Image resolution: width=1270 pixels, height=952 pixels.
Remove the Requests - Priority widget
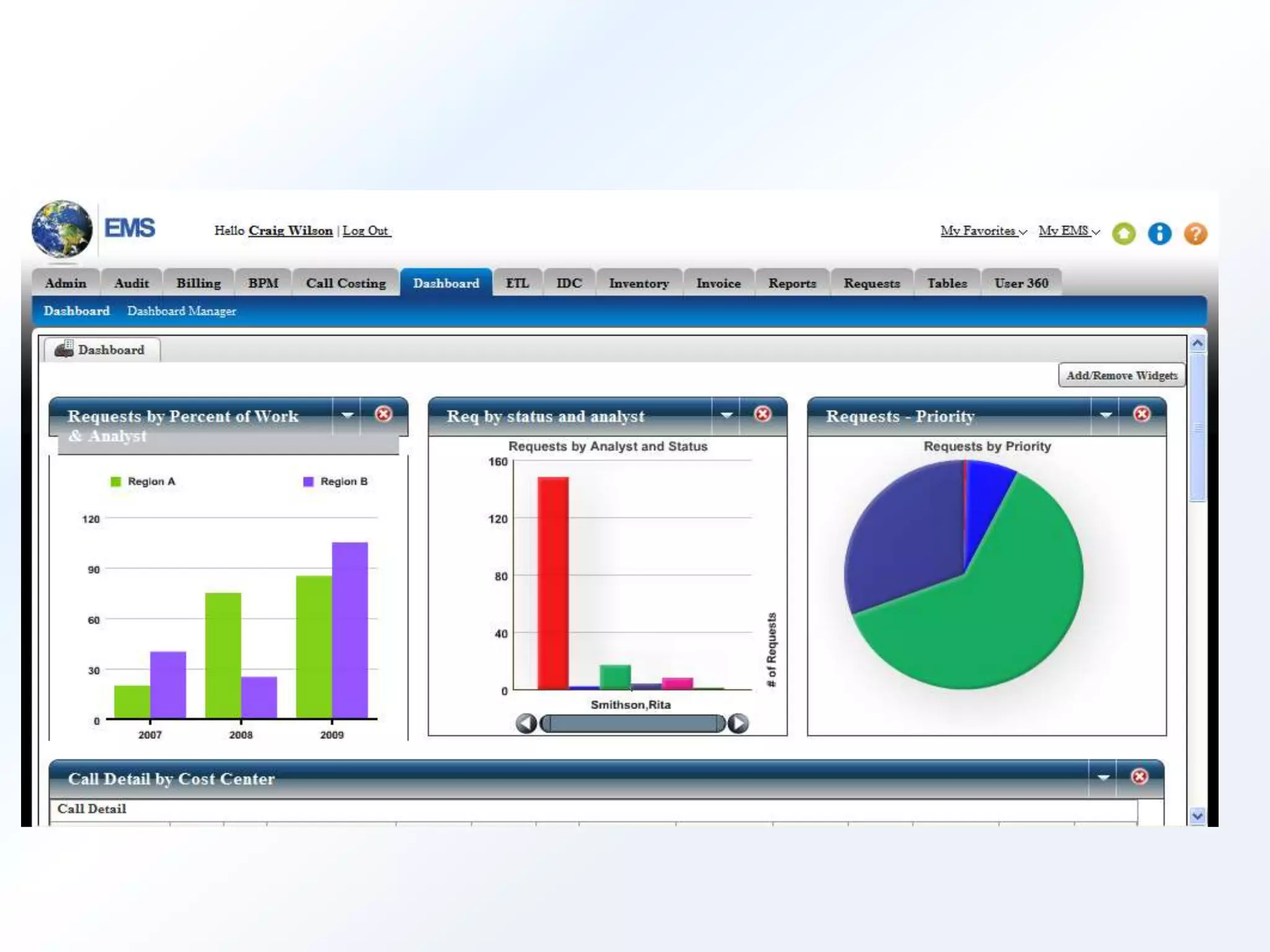(1142, 414)
